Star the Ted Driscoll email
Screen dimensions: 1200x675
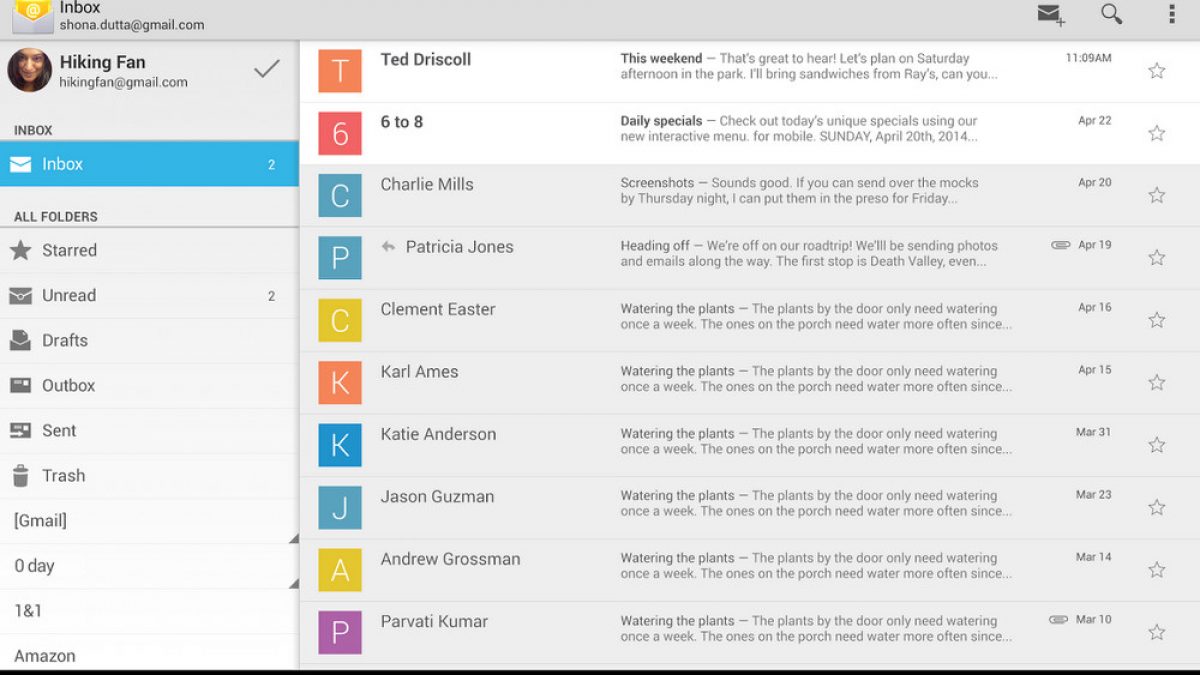tap(1157, 71)
